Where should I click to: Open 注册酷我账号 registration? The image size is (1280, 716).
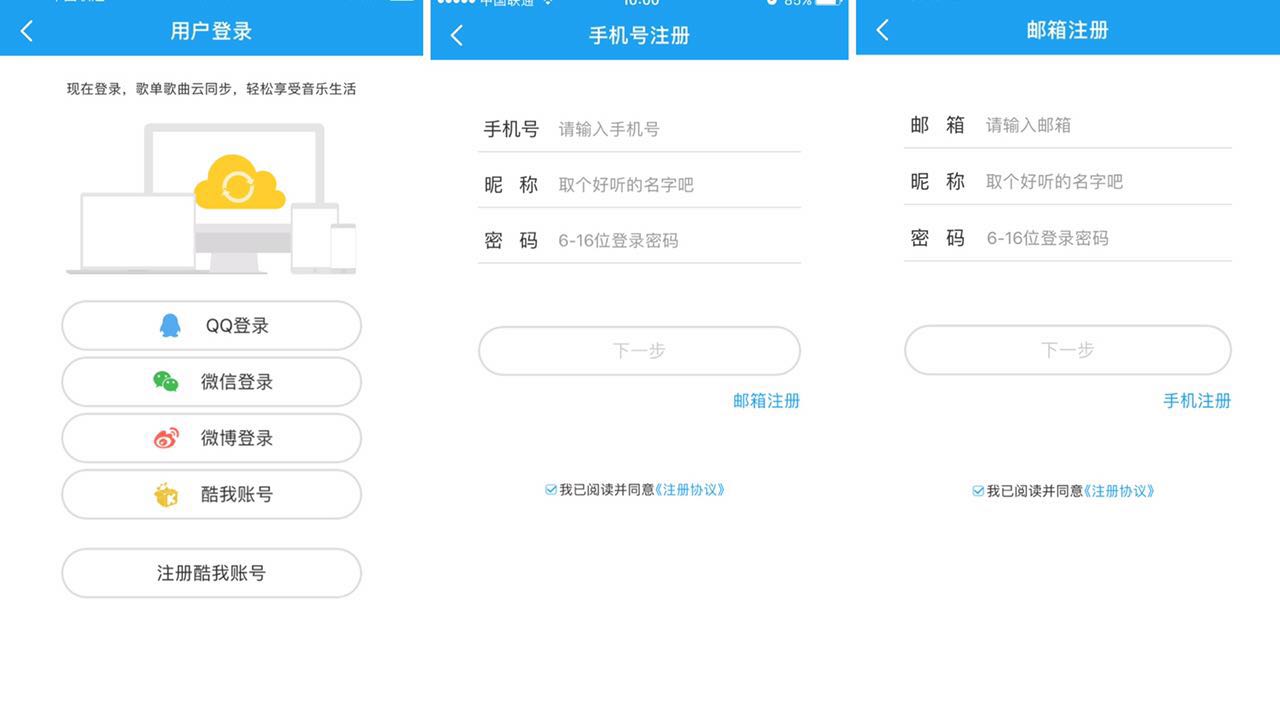click(x=211, y=573)
